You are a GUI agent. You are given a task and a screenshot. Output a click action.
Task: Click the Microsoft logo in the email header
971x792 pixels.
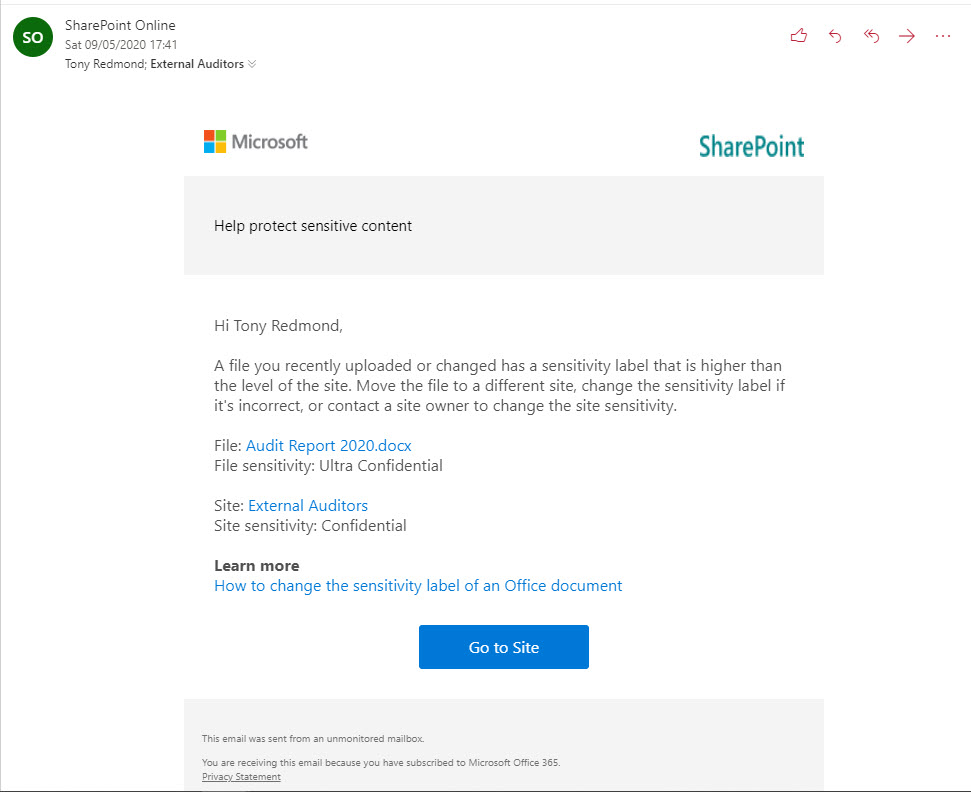[x=256, y=142]
